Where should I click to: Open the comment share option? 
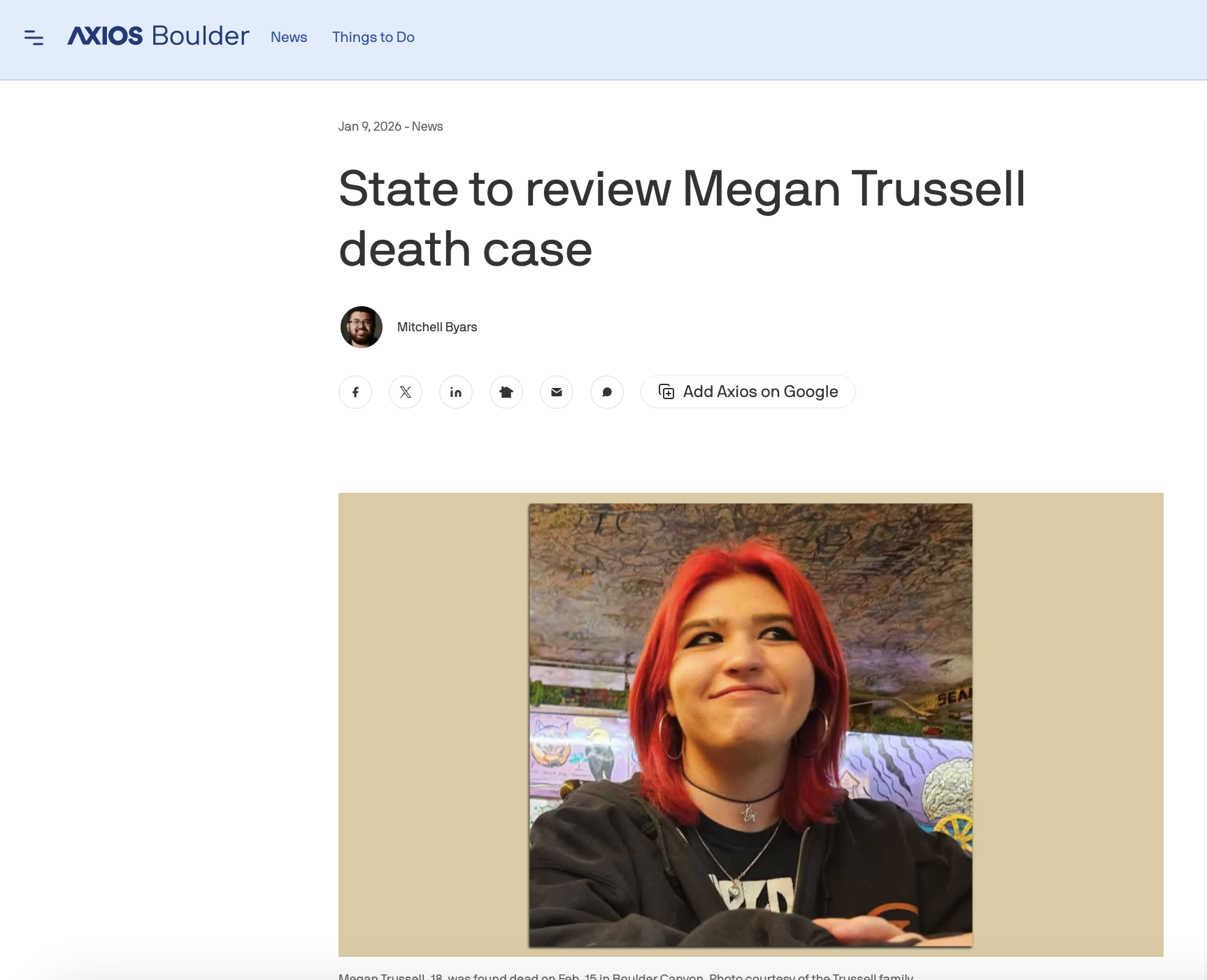pos(607,392)
